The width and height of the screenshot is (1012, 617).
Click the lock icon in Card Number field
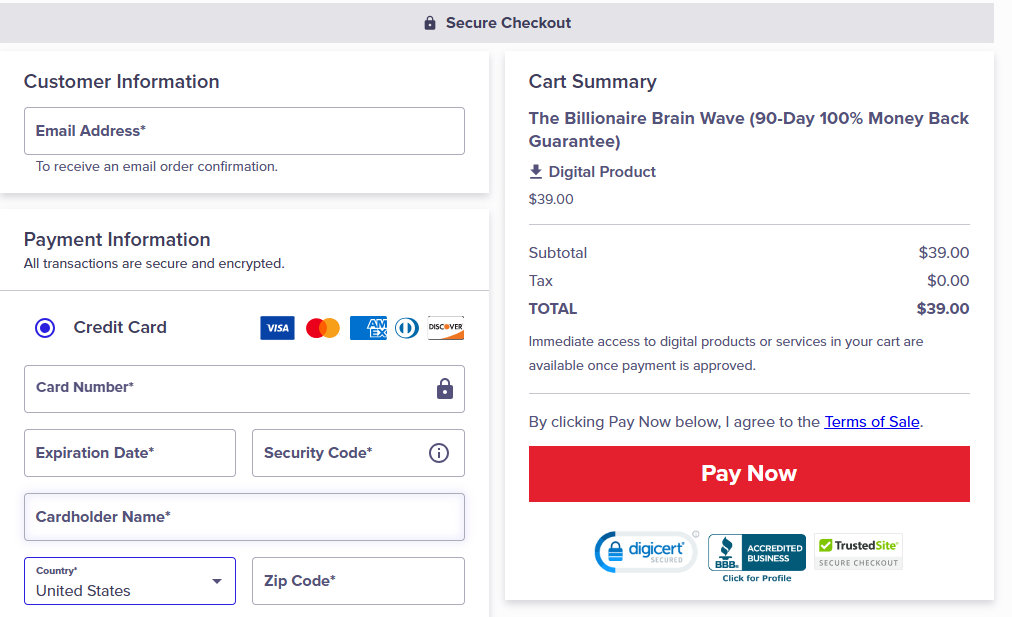[444, 389]
